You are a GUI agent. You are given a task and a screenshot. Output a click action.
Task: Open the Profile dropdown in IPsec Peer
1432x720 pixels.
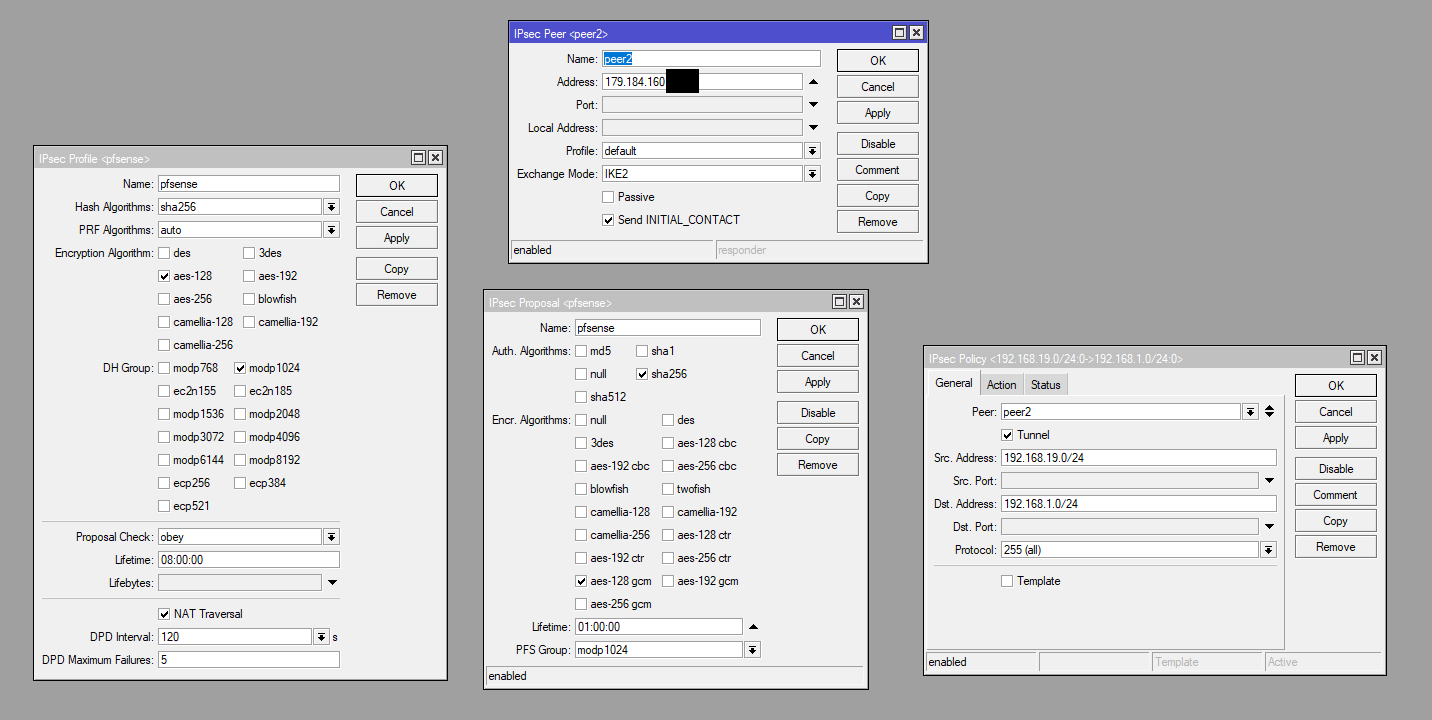pos(812,151)
